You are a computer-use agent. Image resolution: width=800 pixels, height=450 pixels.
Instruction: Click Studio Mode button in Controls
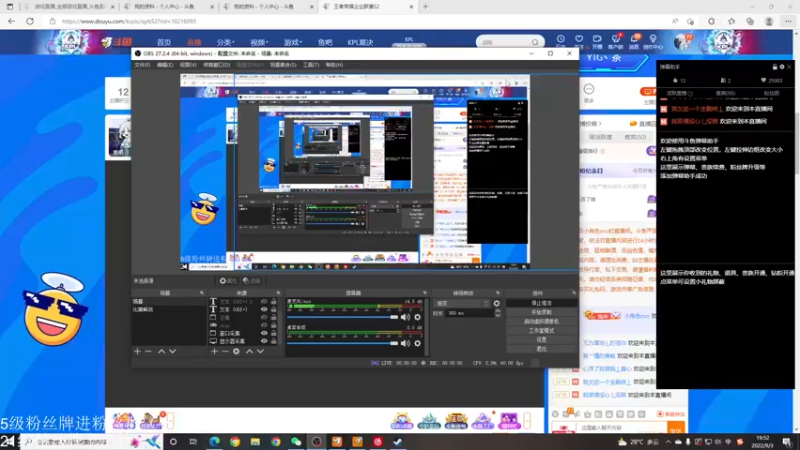[x=541, y=331]
